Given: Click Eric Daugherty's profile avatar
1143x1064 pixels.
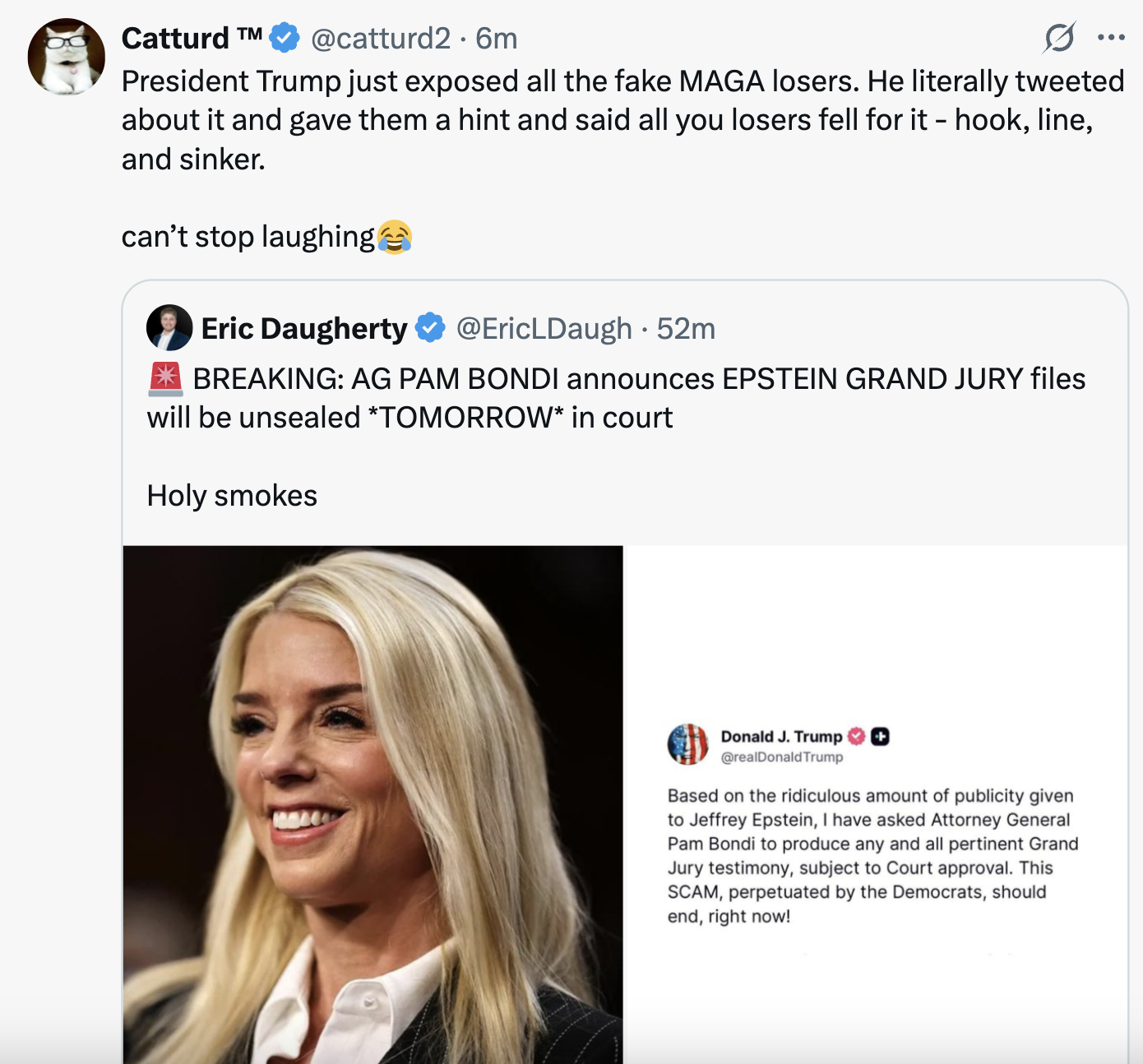Looking at the screenshot, I should (169, 328).
